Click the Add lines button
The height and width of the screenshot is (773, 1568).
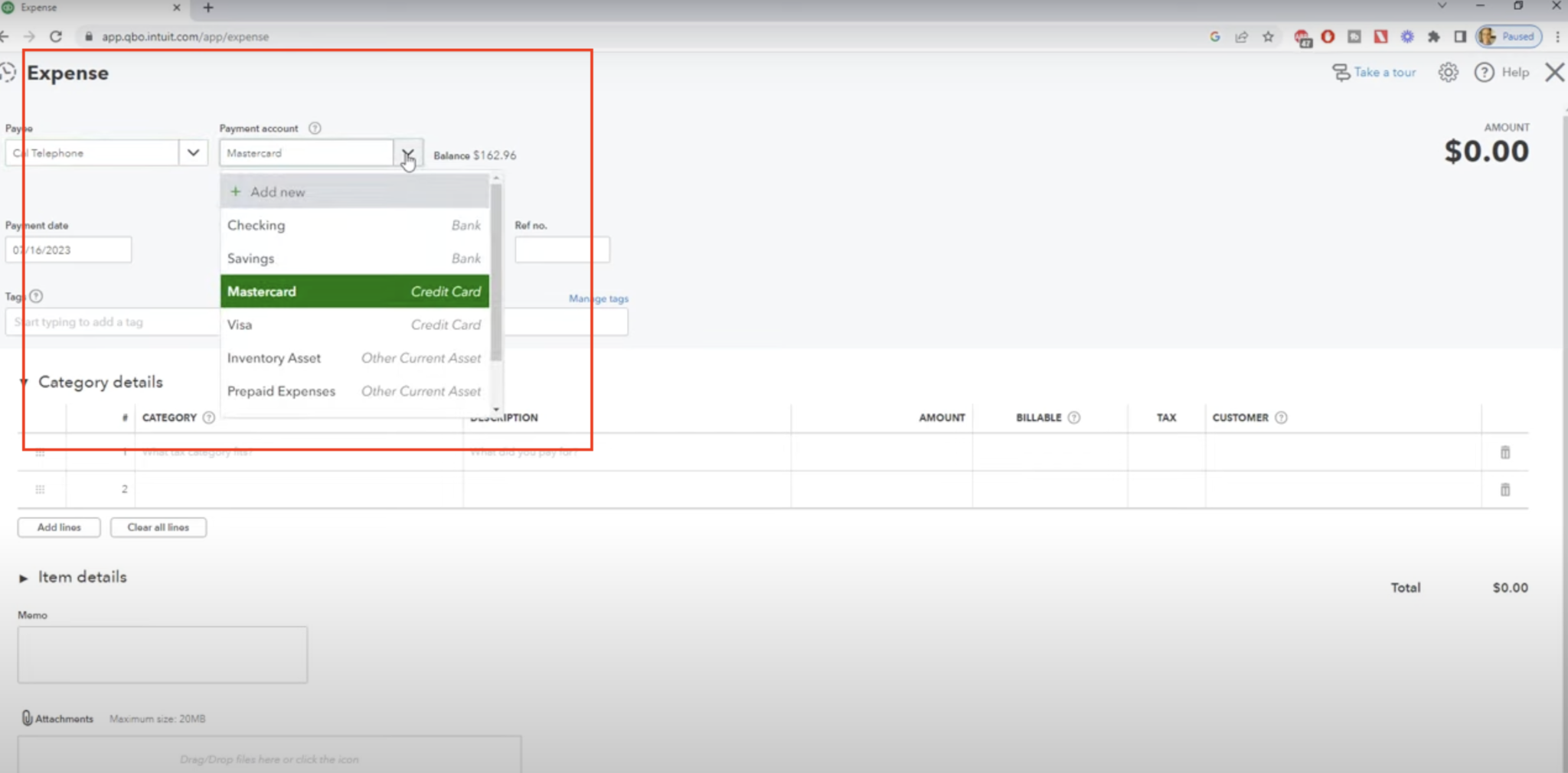[58, 527]
